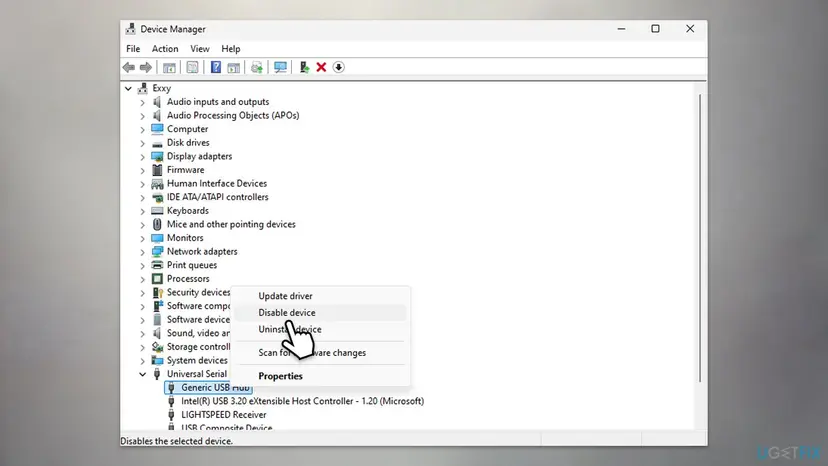This screenshot has height=466, width=828.
Task: Open the View menu
Action: pyautogui.click(x=200, y=49)
